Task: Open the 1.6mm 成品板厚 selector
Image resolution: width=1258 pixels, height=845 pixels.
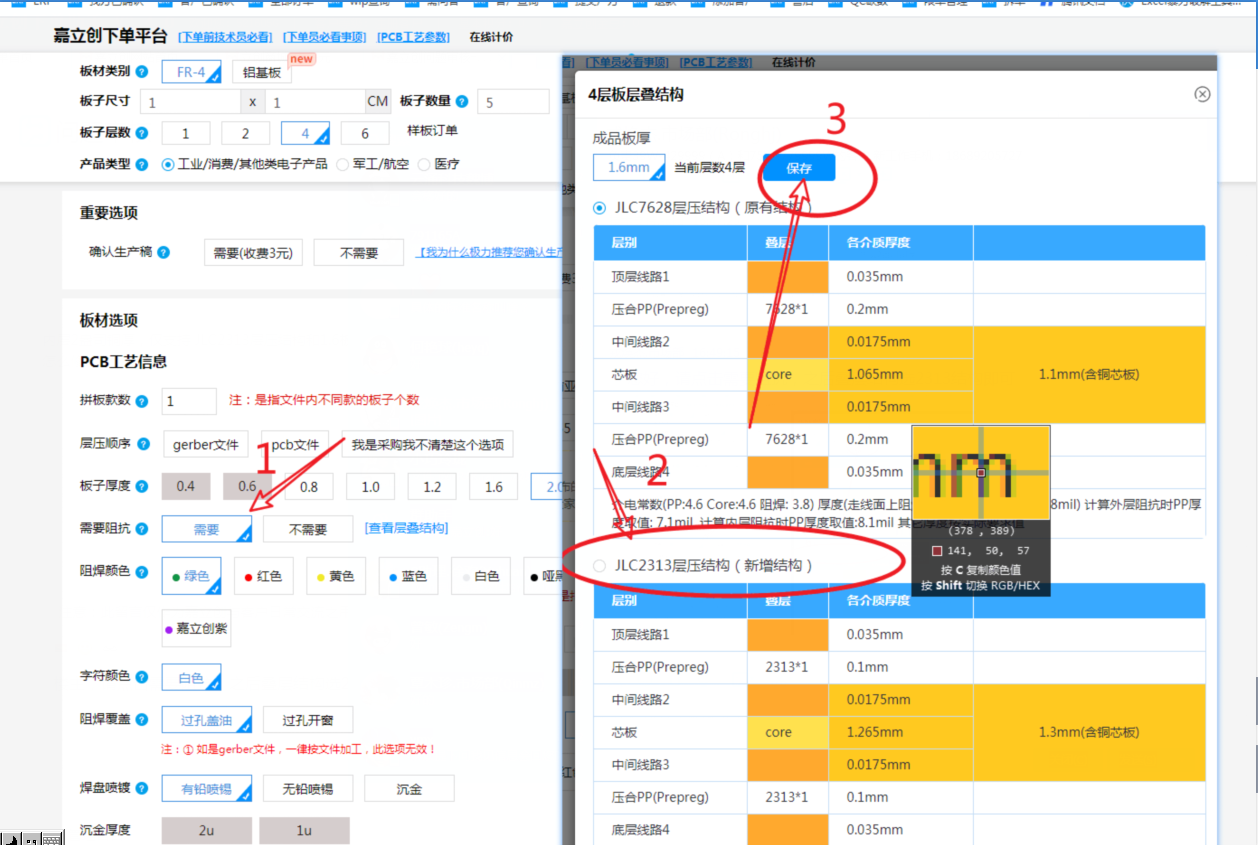Action: (629, 168)
